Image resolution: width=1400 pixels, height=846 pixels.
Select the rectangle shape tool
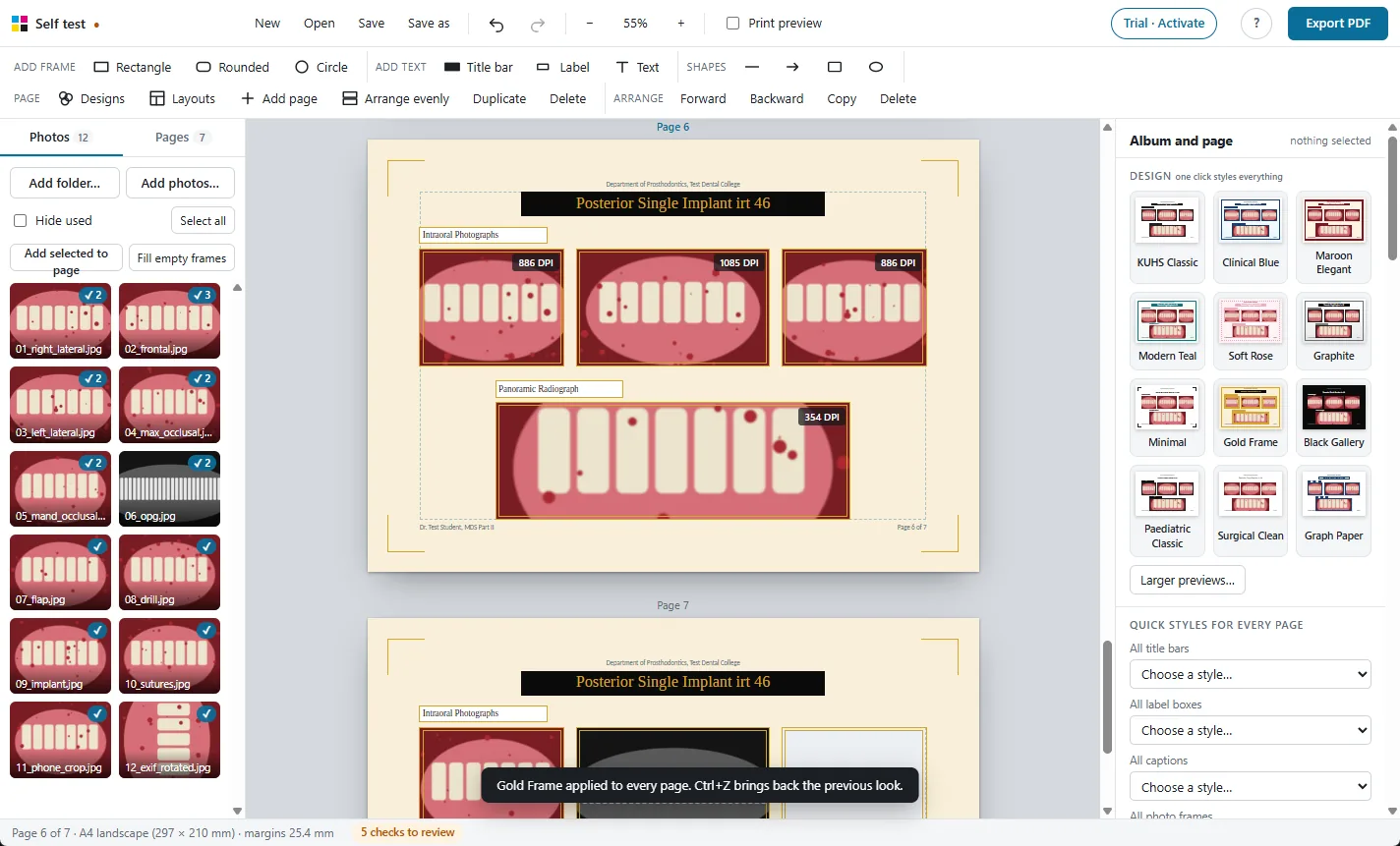pos(835,67)
